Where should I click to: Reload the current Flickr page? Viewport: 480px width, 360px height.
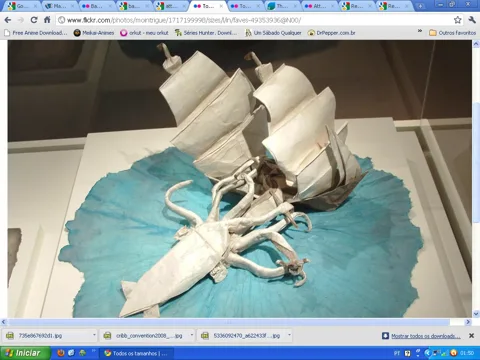pyautogui.click(x=34, y=20)
